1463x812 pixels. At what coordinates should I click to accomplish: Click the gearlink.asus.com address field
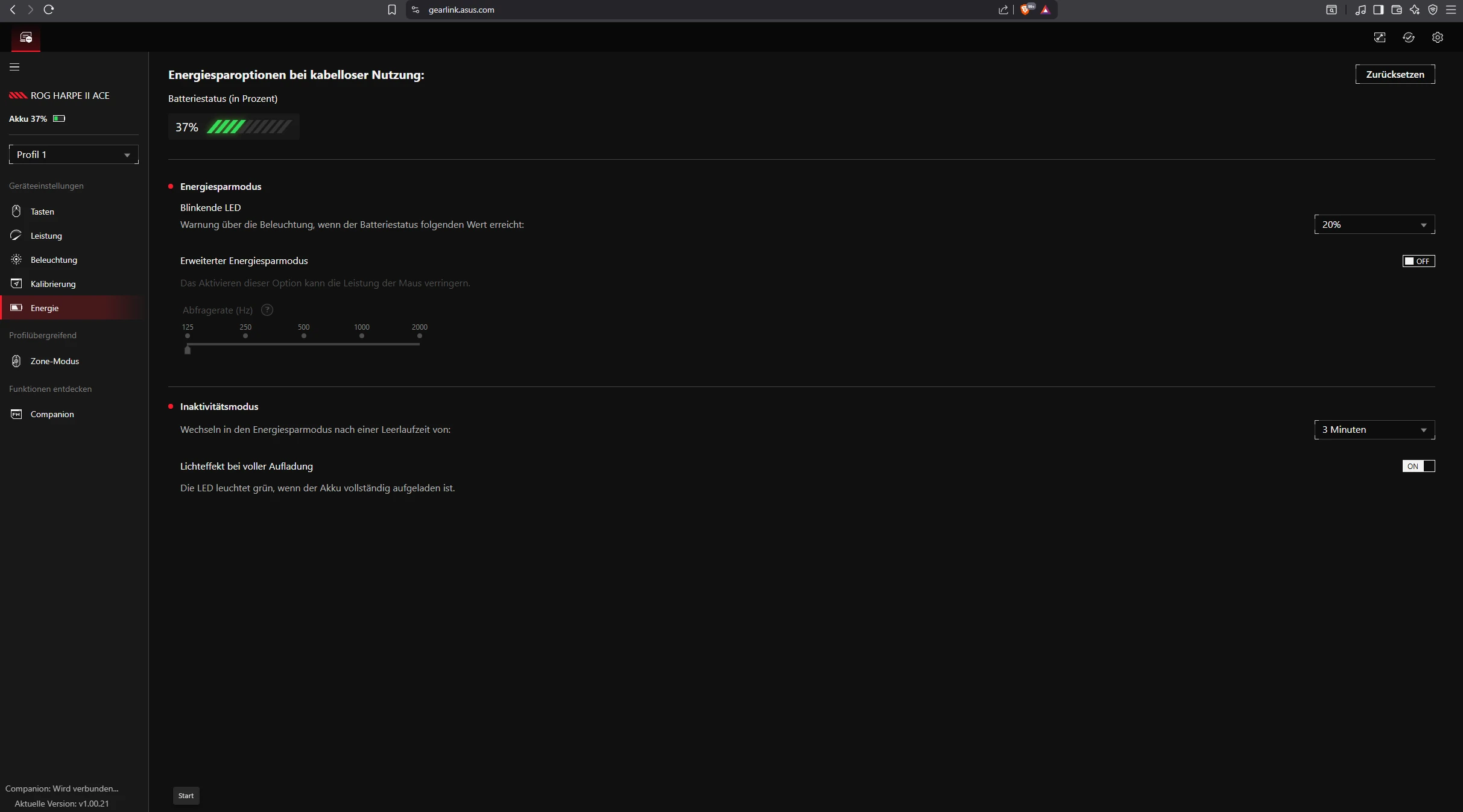click(461, 10)
